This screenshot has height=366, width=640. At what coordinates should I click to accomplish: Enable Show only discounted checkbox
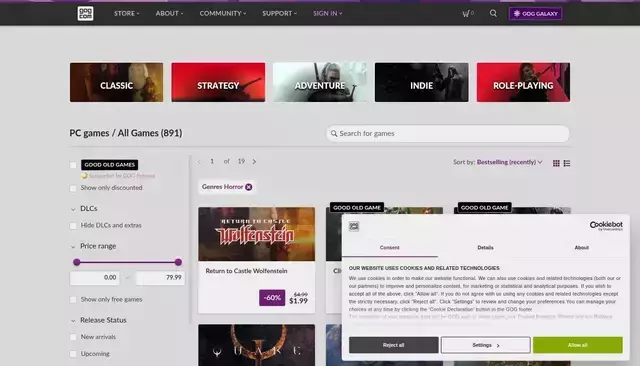(73, 188)
